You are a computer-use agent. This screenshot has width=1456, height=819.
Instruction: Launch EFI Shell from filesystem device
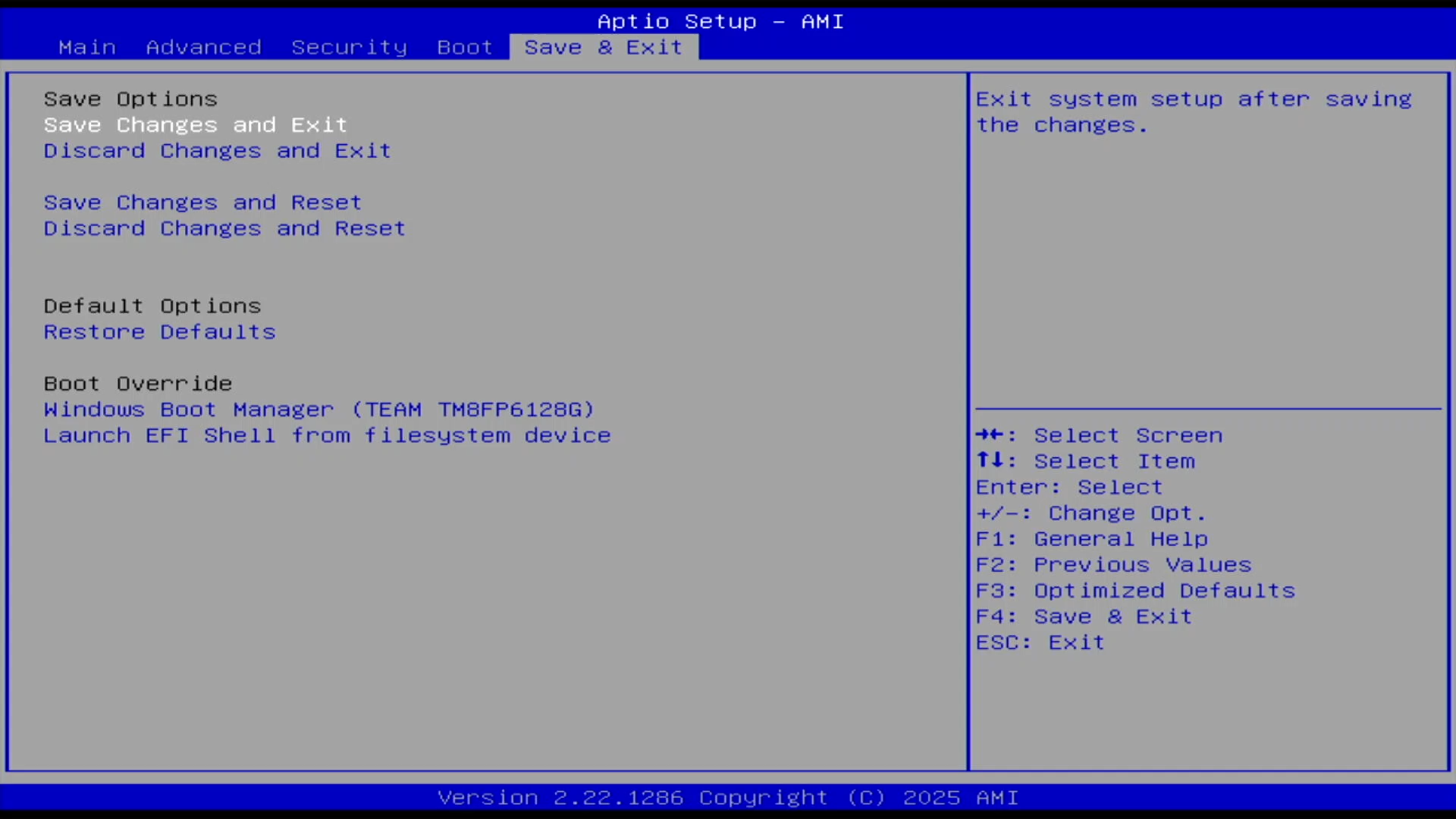pyautogui.click(x=327, y=435)
